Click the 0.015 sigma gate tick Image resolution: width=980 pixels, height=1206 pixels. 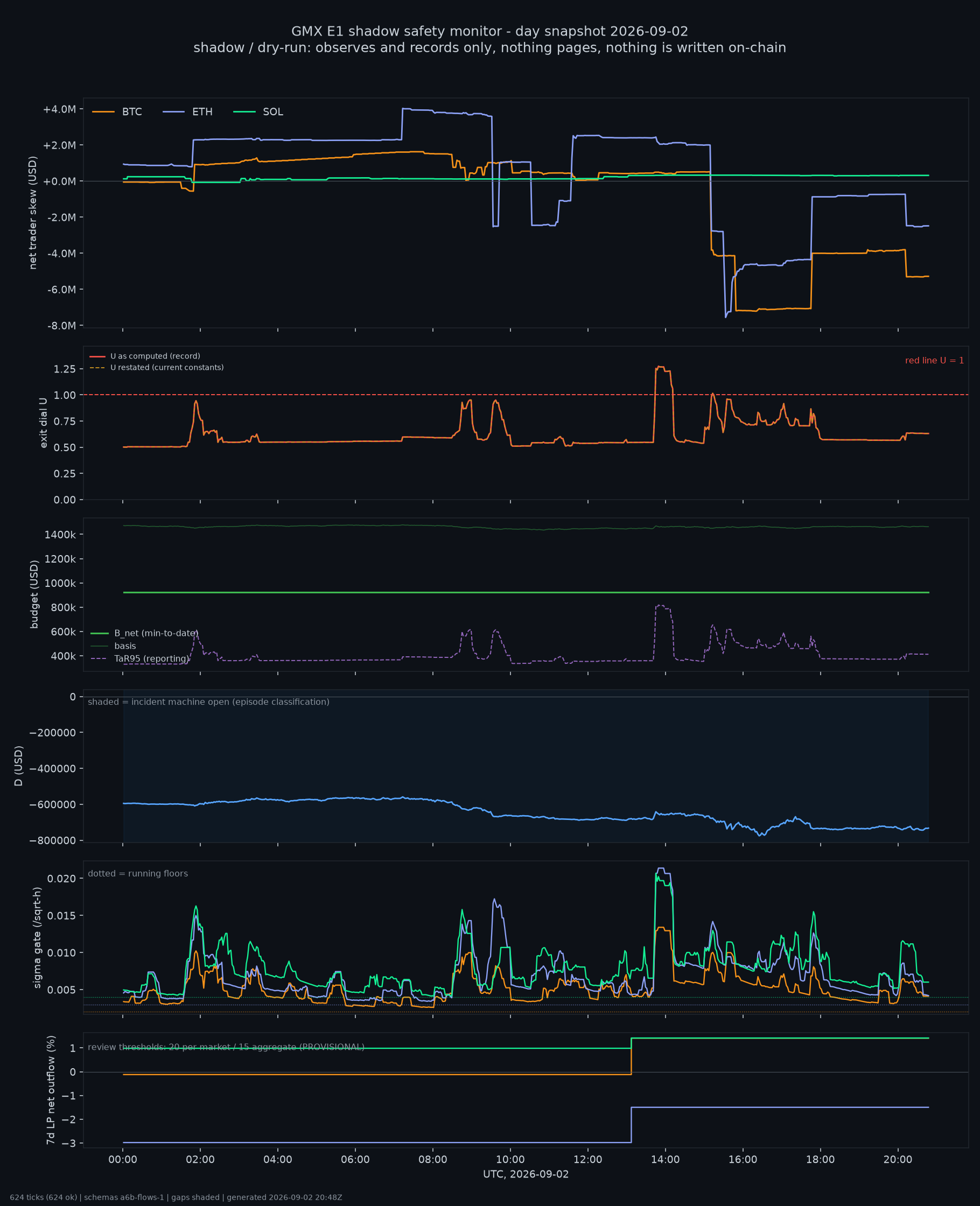pyautogui.click(x=61, y=915)
